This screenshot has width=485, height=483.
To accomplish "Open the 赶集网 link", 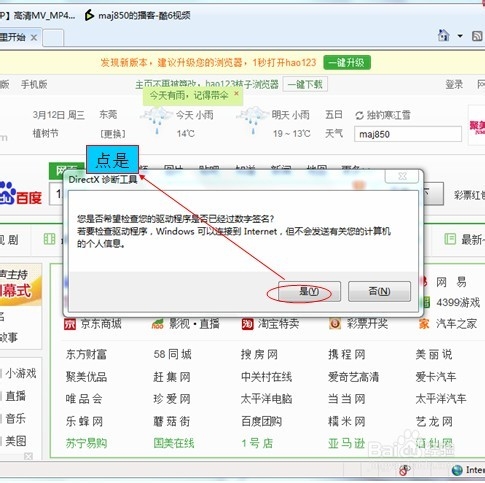I will tap(172, 377).
